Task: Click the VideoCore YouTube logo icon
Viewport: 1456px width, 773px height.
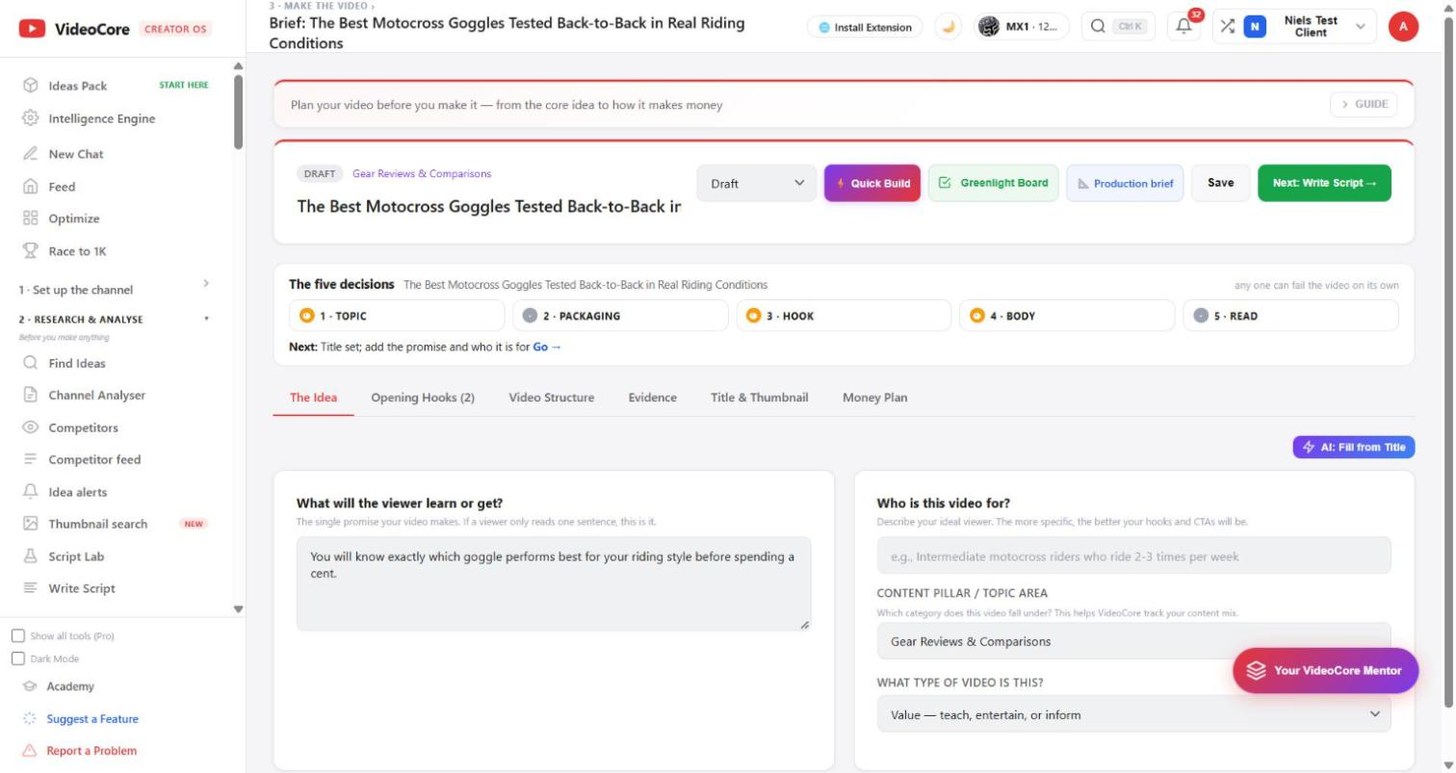Action: pyautogui.click(x=32, y=29)
